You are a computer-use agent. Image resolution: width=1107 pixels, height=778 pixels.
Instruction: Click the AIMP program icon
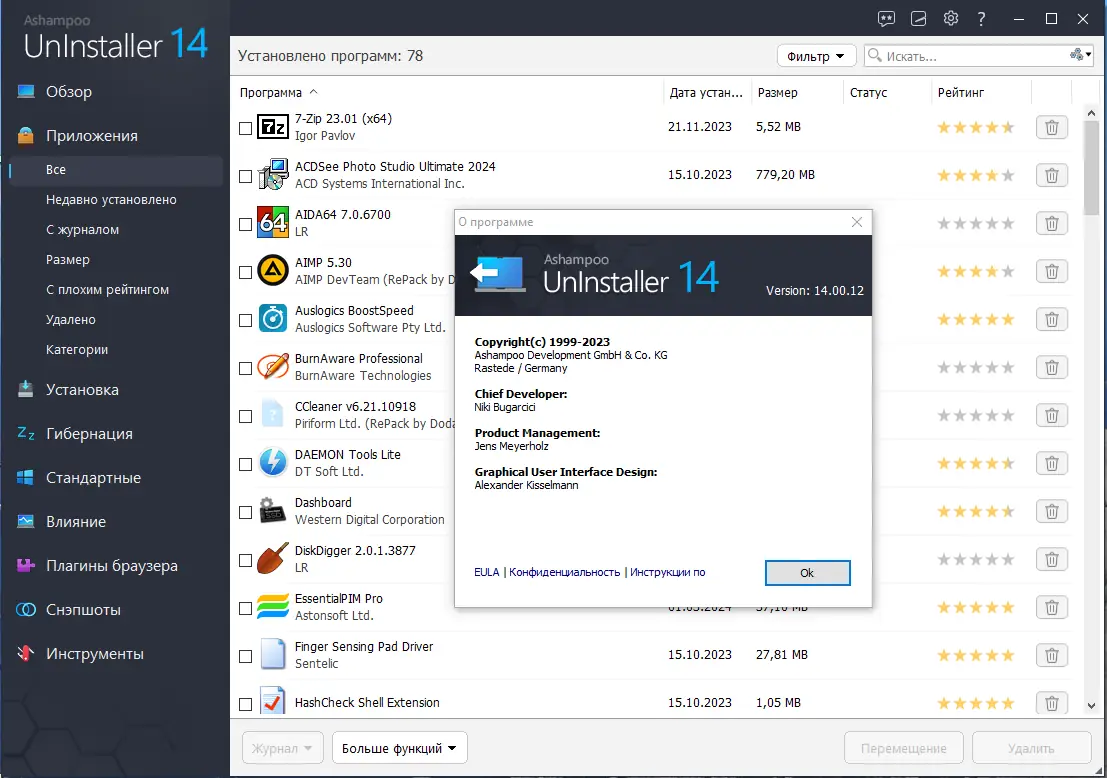[273, 271]
